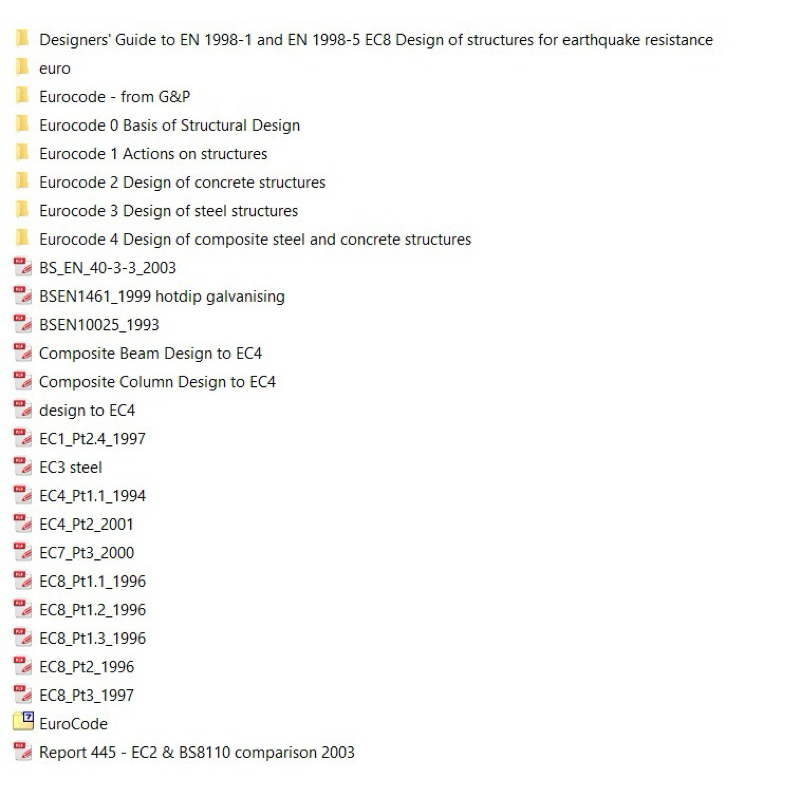Click PDF icon next to EC8_Pt2_1996
Image resolution: width=800 pixels, height=800 pixels.
pyautogui.click(x=23, y=666)
